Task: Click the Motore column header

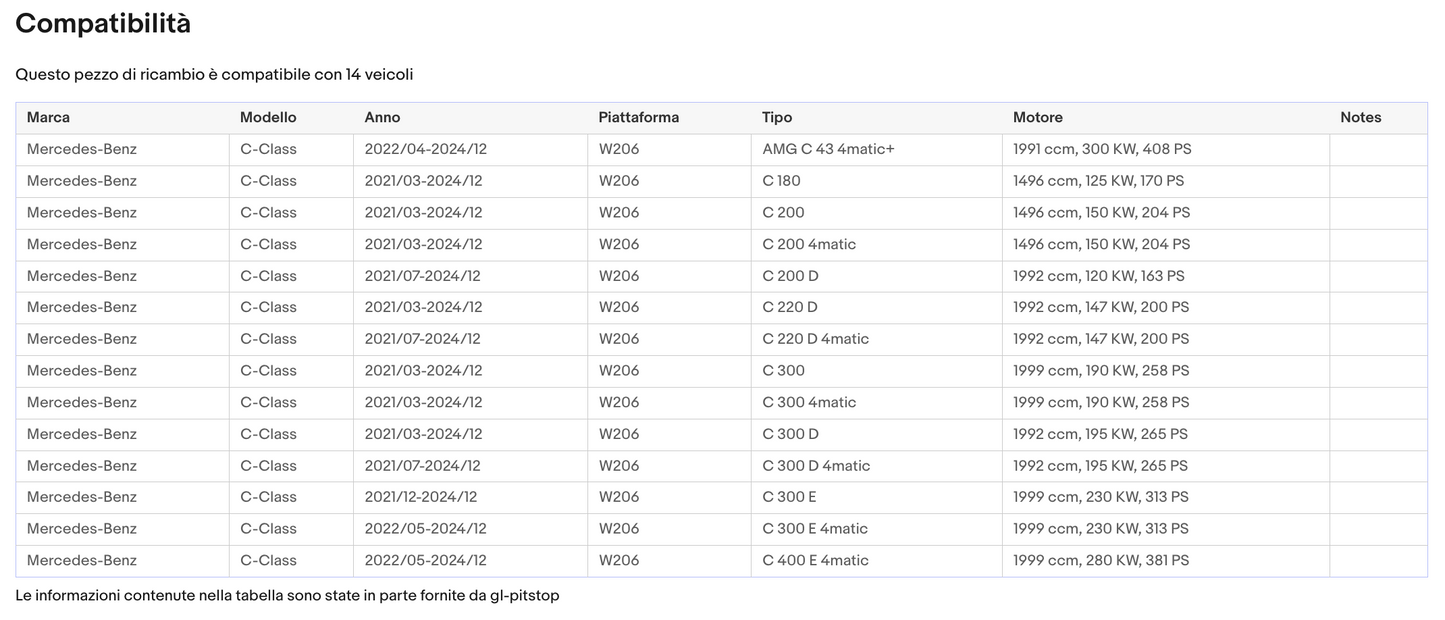Action: [1037, 118]
